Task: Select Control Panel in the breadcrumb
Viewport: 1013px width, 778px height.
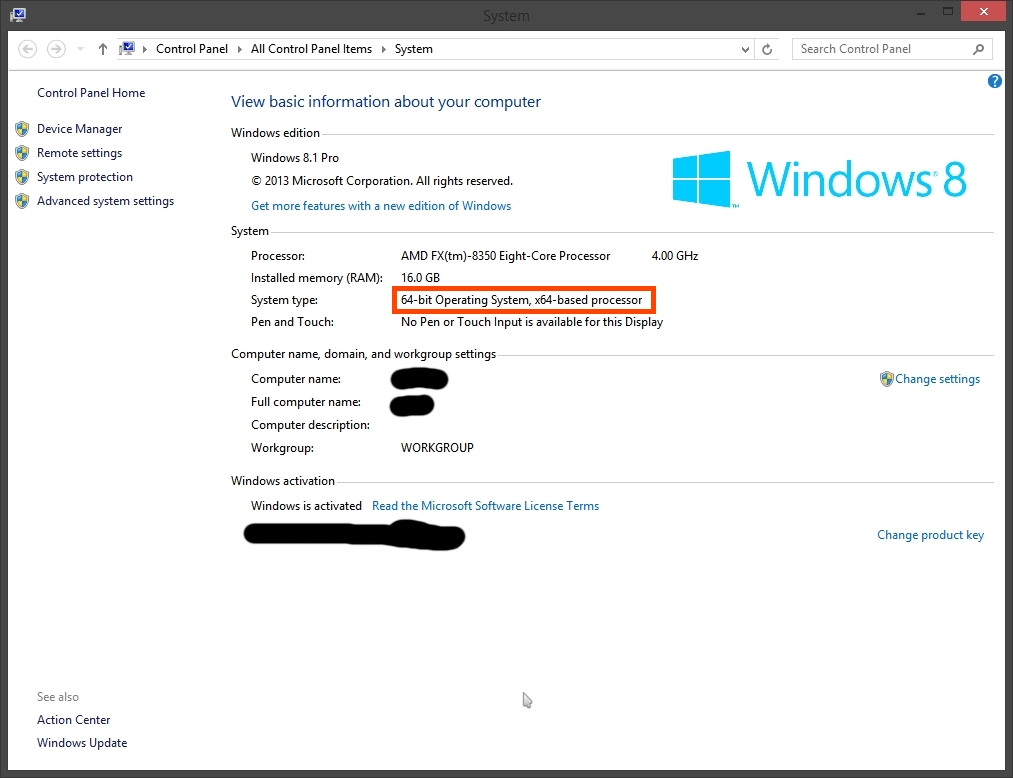Action: click(x=192, y=49)
